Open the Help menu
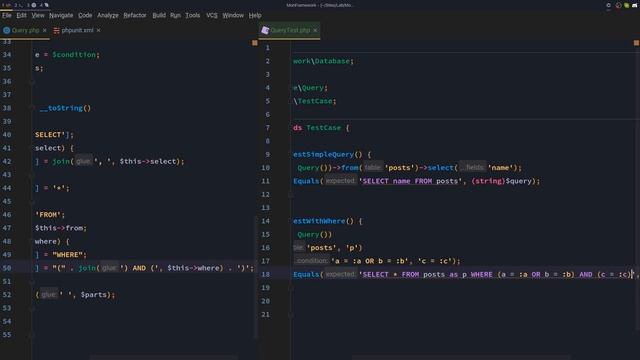This screenshot has height=360, width=640. tap(255, 16)
